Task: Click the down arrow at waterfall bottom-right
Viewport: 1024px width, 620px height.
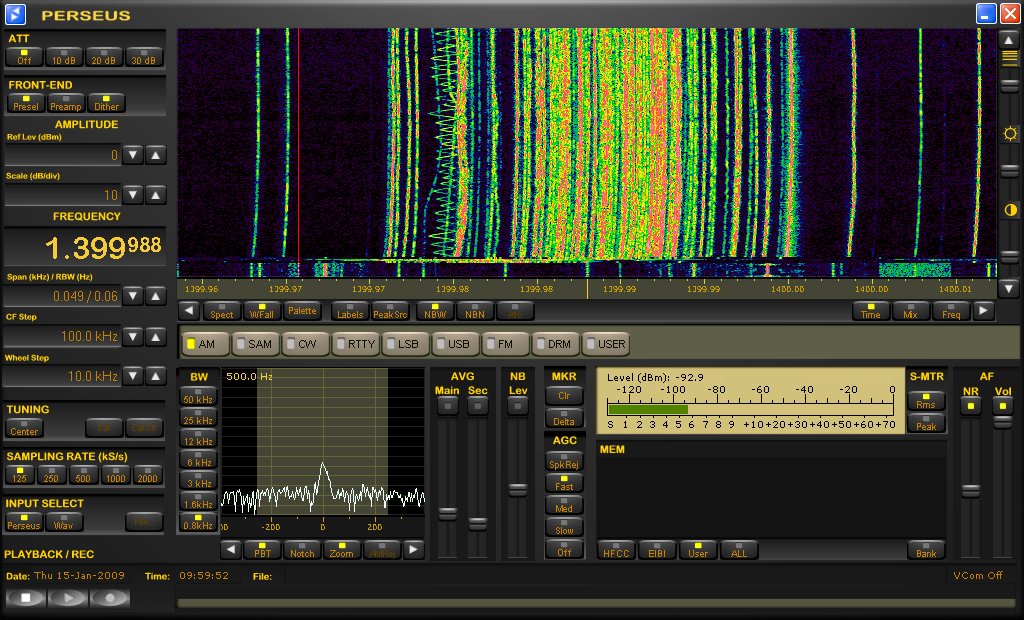Action: point(1009,287)
